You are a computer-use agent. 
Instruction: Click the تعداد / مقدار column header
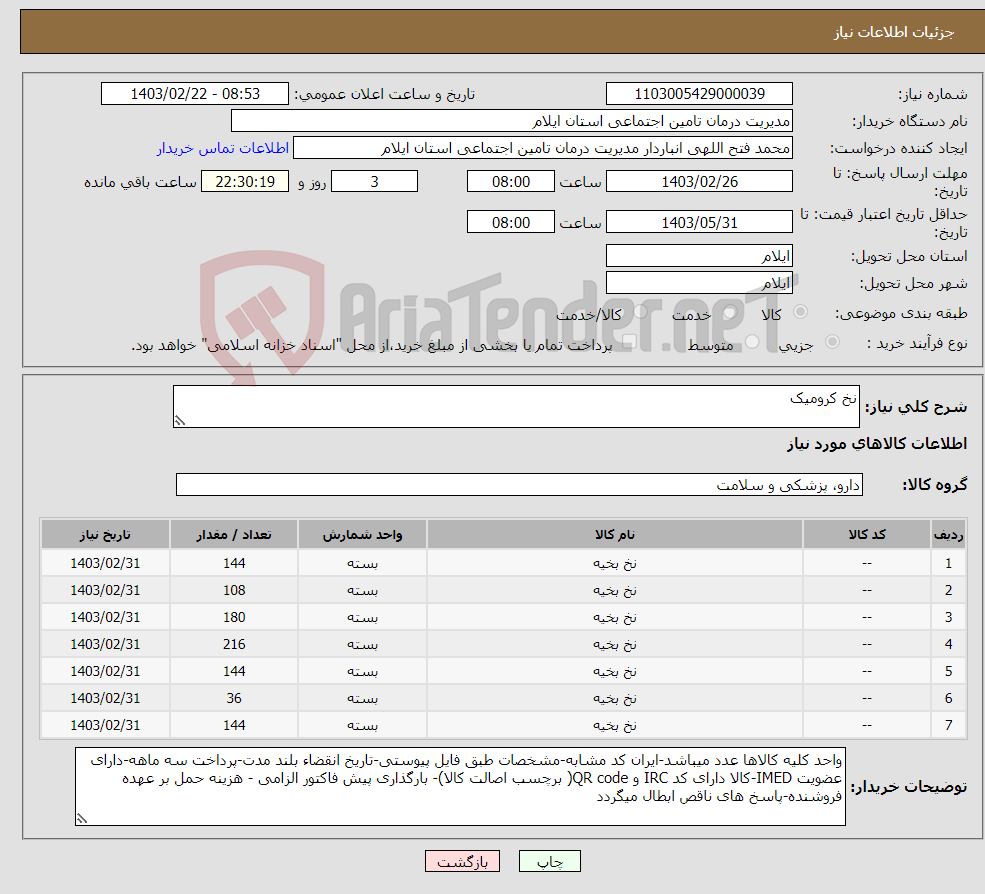234,535
